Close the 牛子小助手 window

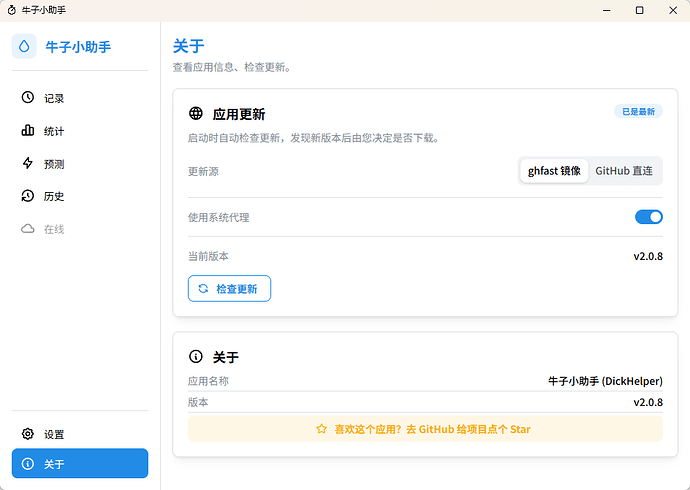click(673, 10)
